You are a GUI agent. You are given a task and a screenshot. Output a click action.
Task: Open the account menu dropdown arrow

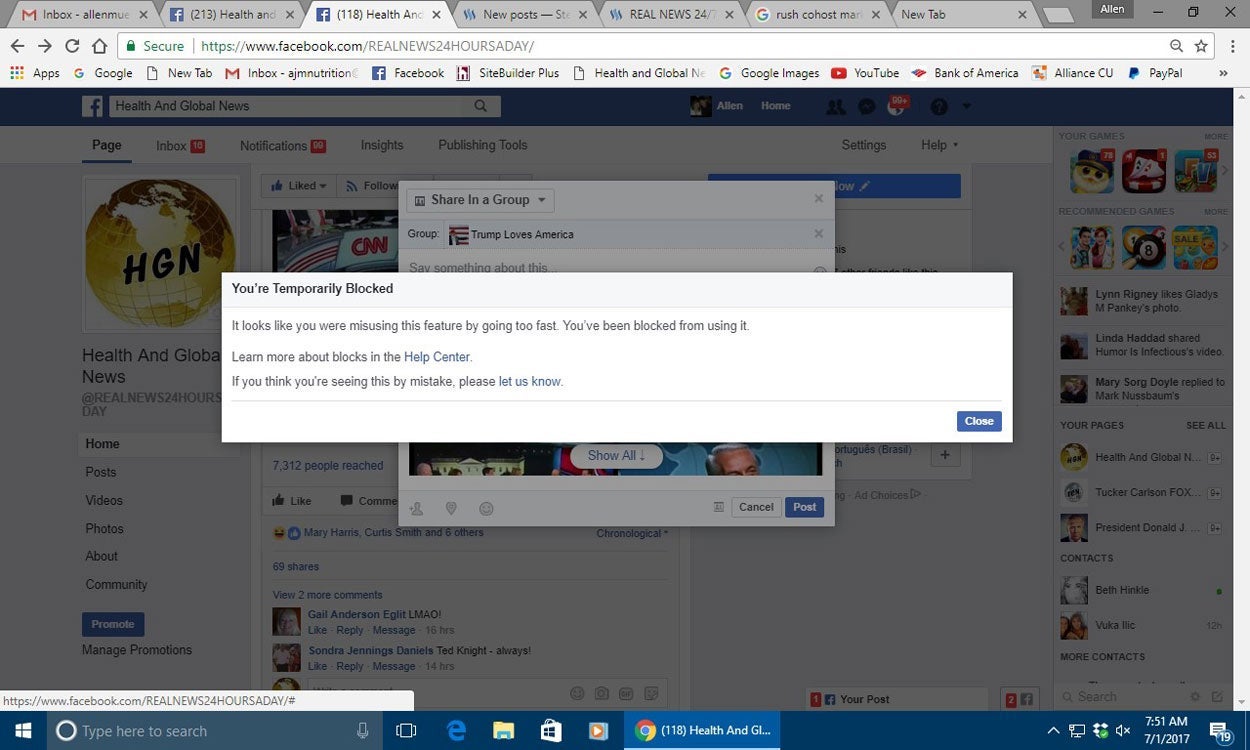pos(967,106)
